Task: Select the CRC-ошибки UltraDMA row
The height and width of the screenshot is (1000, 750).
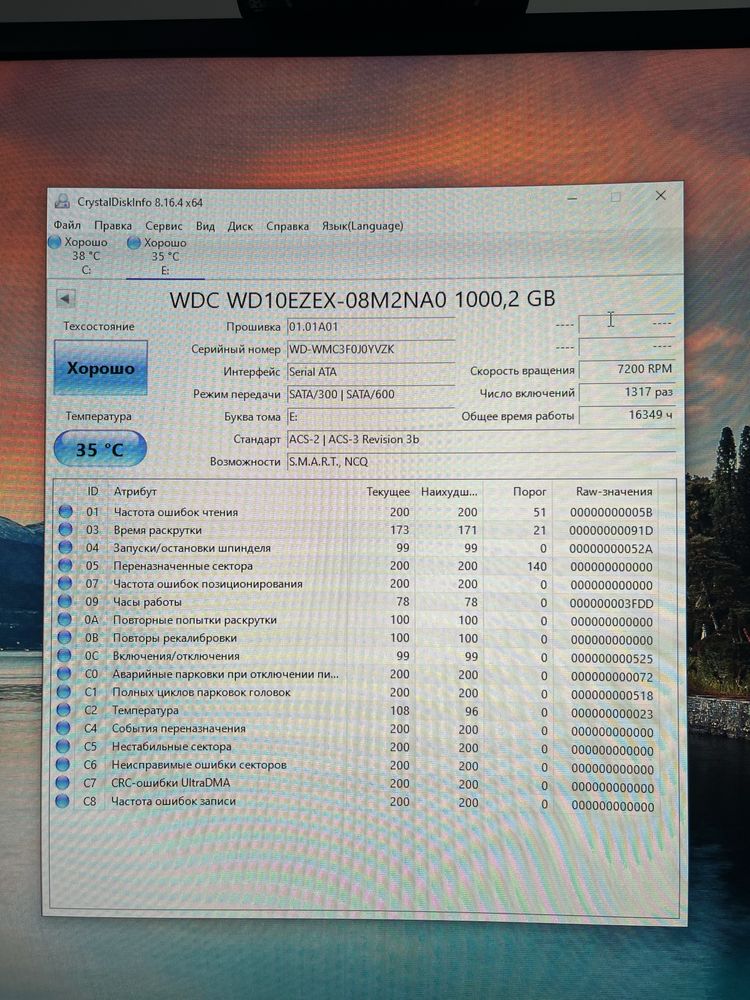Action: click(357, 784)
